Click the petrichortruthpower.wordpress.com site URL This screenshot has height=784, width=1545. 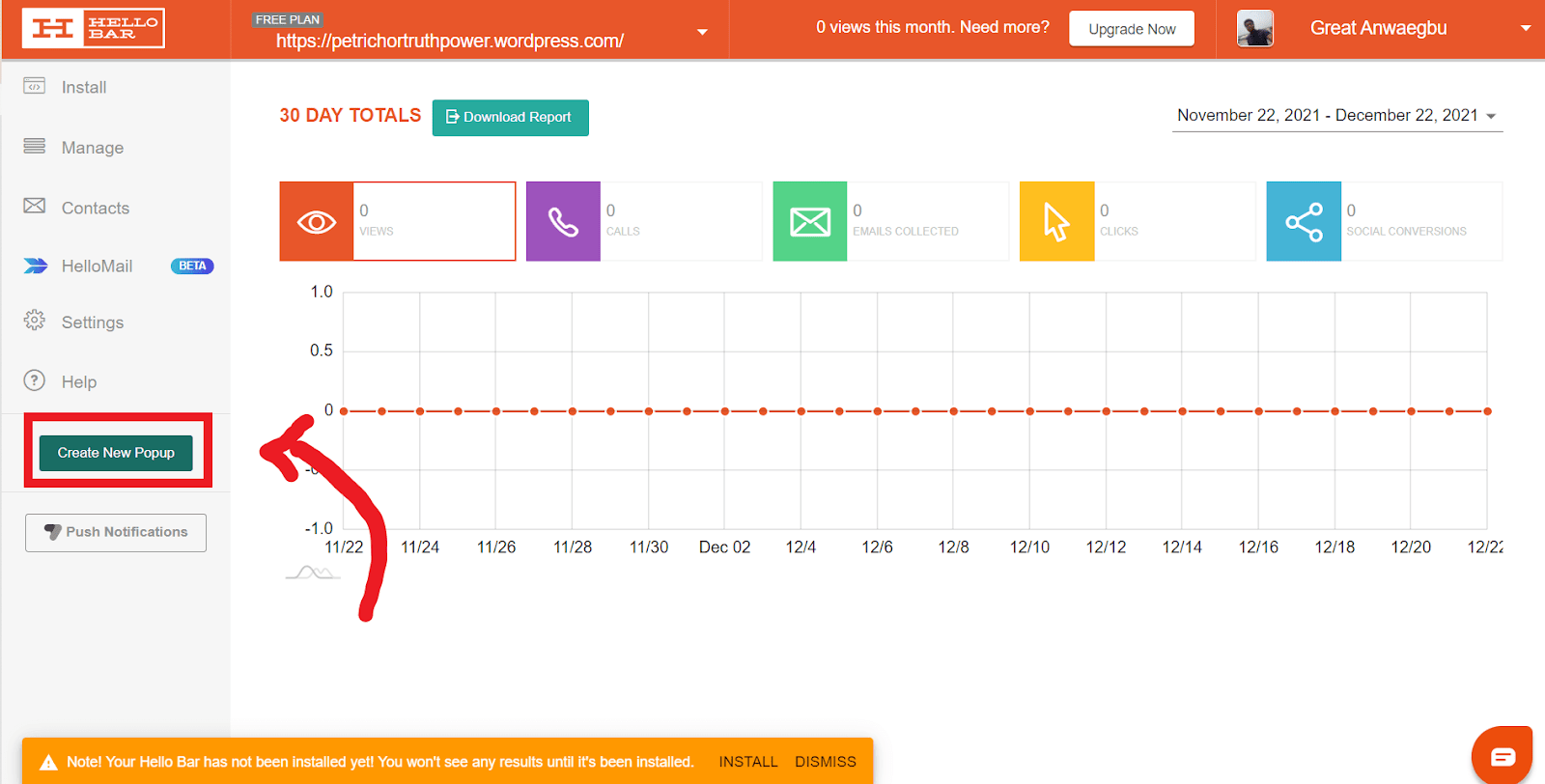tap(450, 41)
